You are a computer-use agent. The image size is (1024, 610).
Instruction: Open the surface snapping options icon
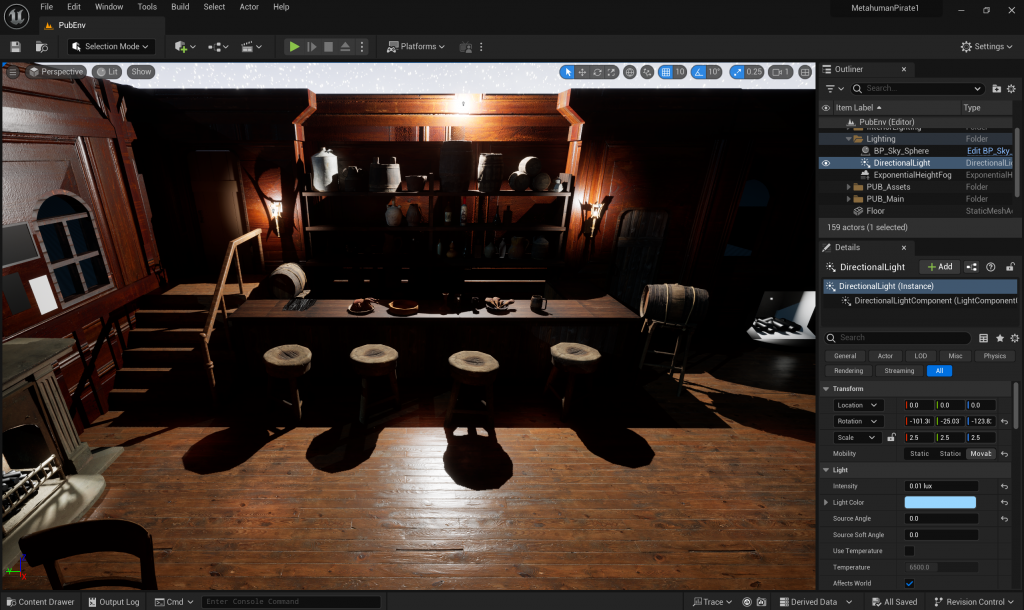click(x=647, y=72)
